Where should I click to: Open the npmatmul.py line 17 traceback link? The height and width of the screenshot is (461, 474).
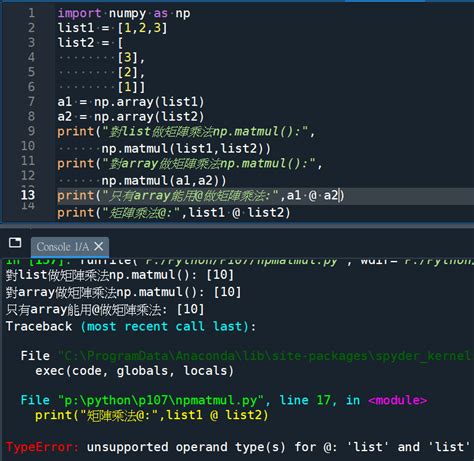[x=224, y=400]
